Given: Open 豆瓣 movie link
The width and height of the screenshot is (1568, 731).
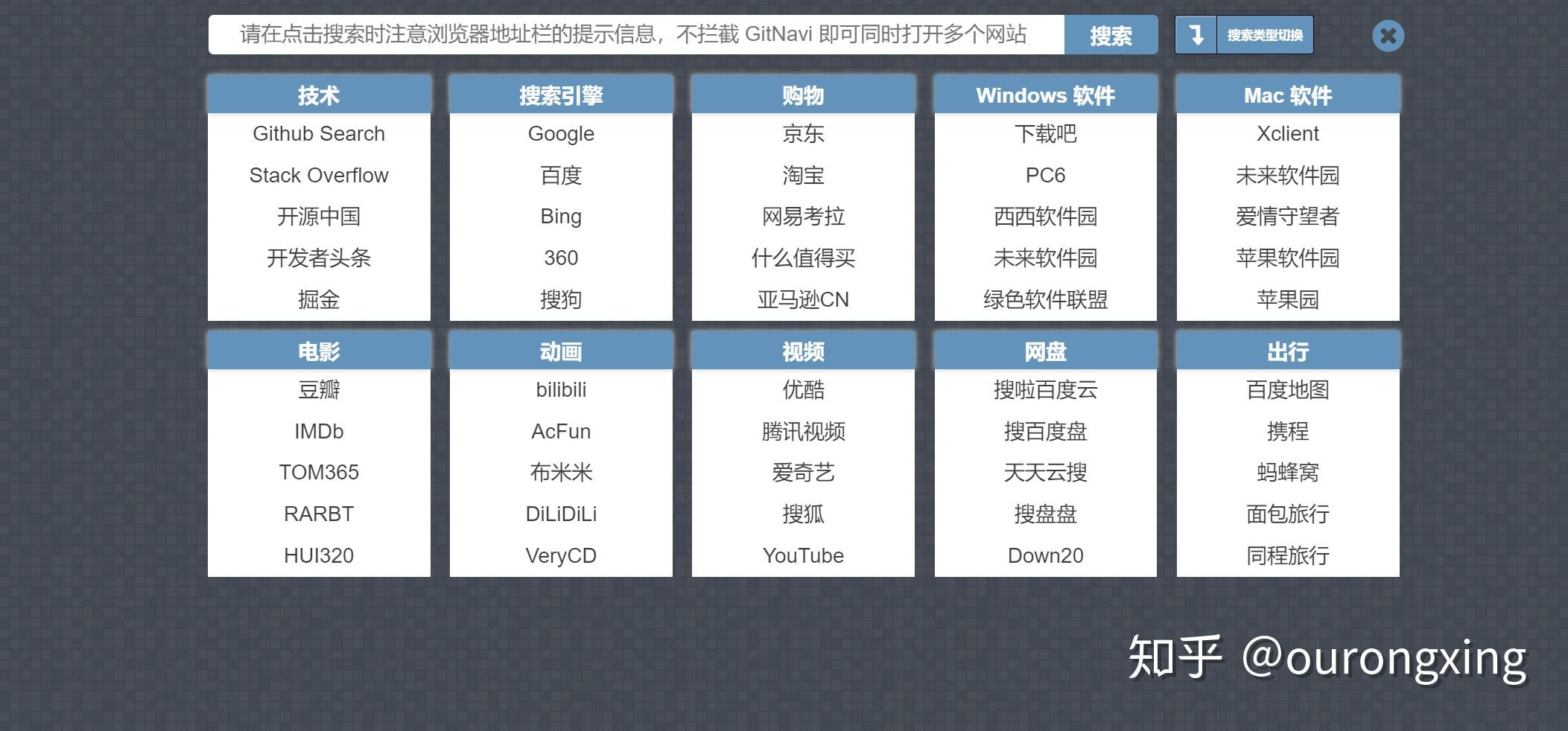Looking at the screenshot, I should [319, 390].
